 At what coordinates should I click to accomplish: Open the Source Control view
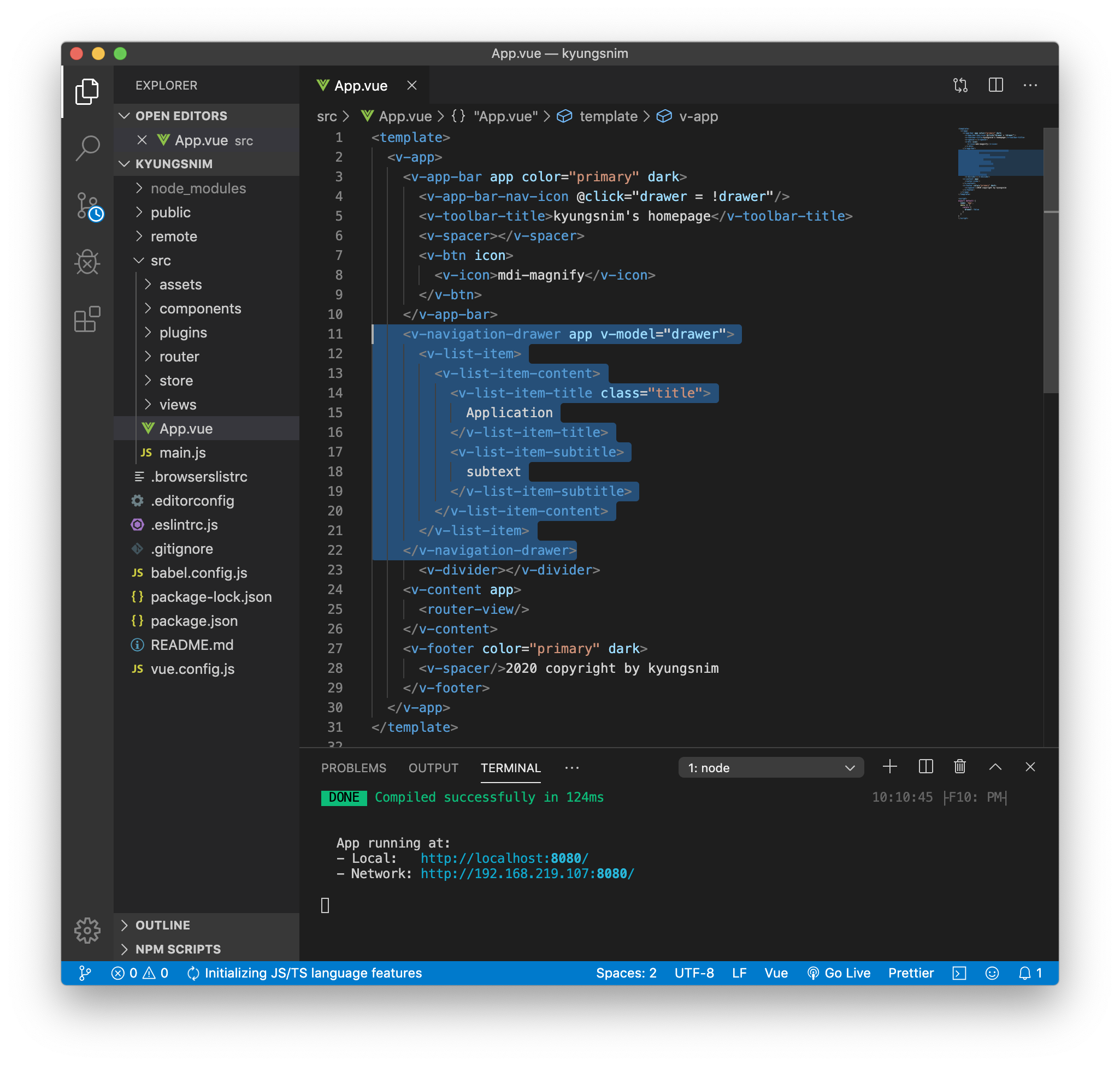click(87, 206)
